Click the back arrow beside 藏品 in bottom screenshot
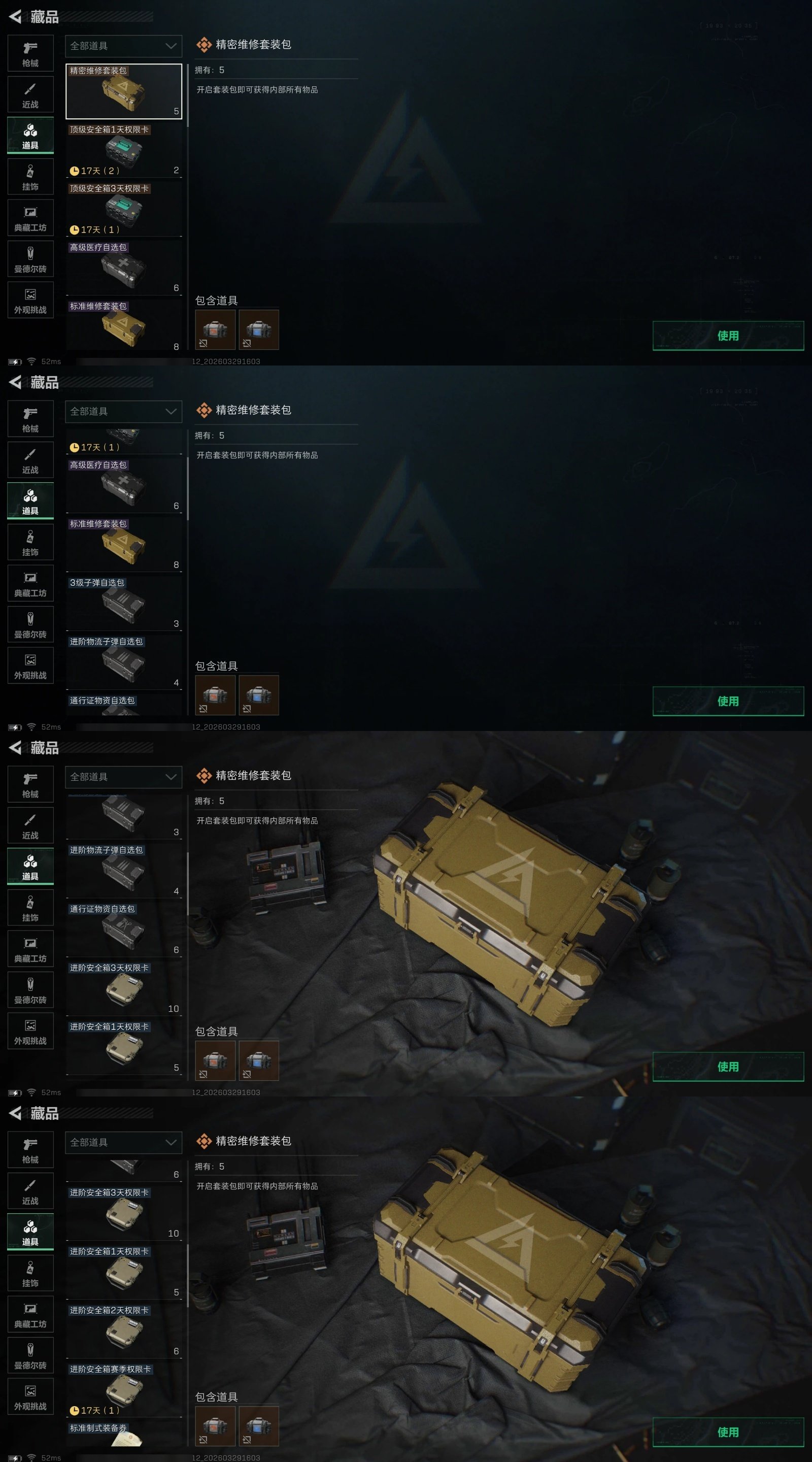This screenshot has height=1462, width=812. pos(15,1114)
